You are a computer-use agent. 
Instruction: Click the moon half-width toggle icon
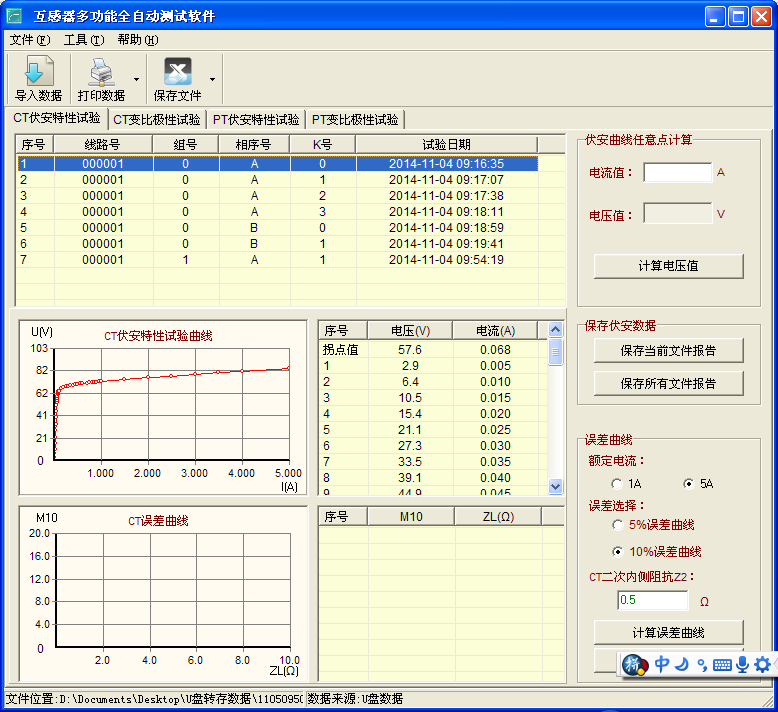pos(683,664)
